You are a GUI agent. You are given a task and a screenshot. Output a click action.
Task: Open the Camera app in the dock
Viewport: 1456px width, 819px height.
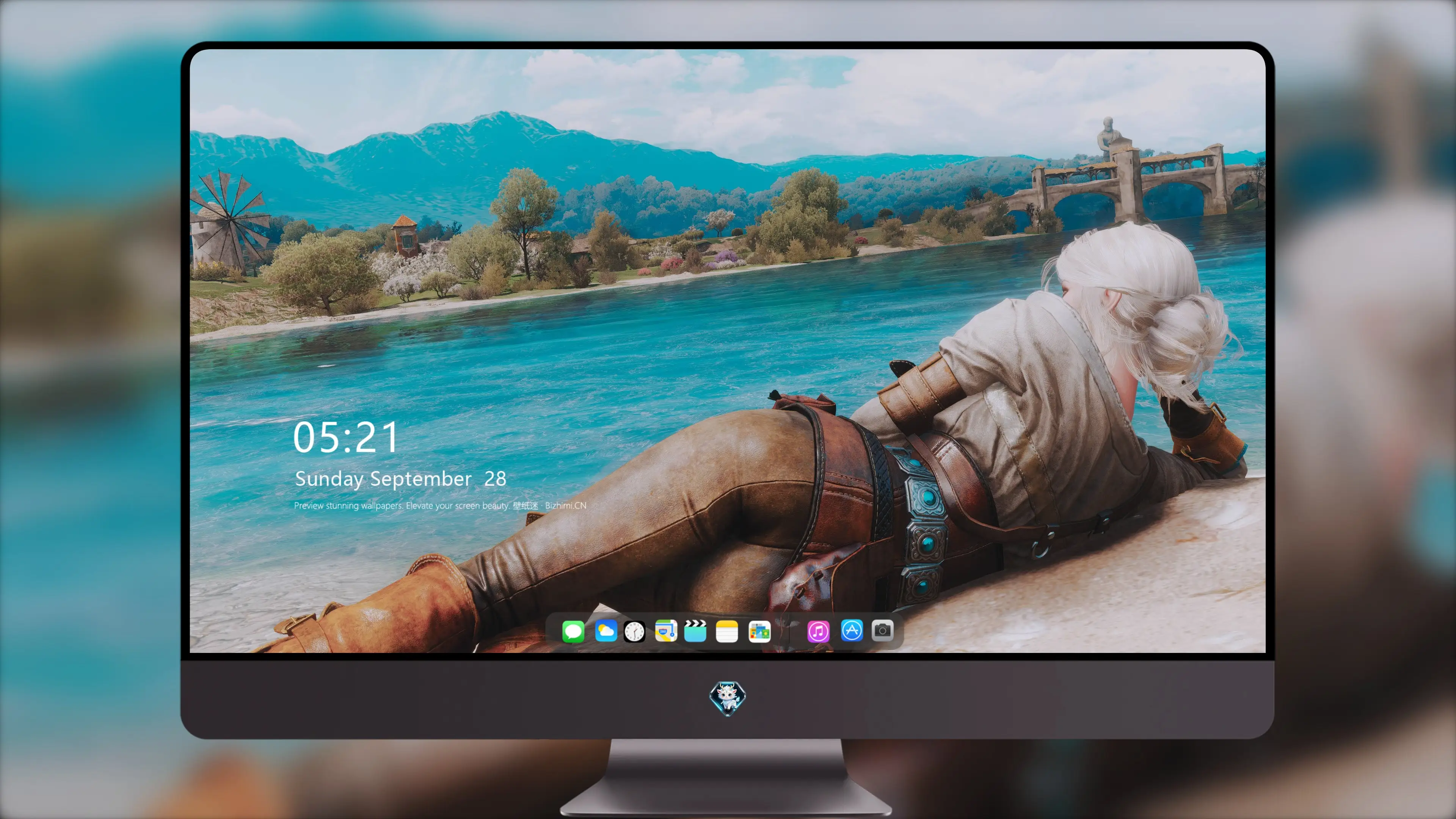coord(882,630)
